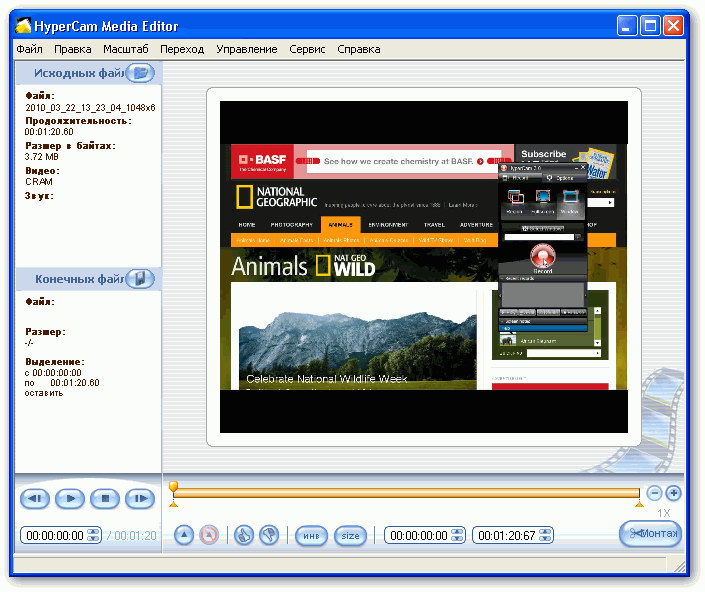Screen dimensions: 705x592
Task: Open the Сервис menu
Action: tap(307, 49)
